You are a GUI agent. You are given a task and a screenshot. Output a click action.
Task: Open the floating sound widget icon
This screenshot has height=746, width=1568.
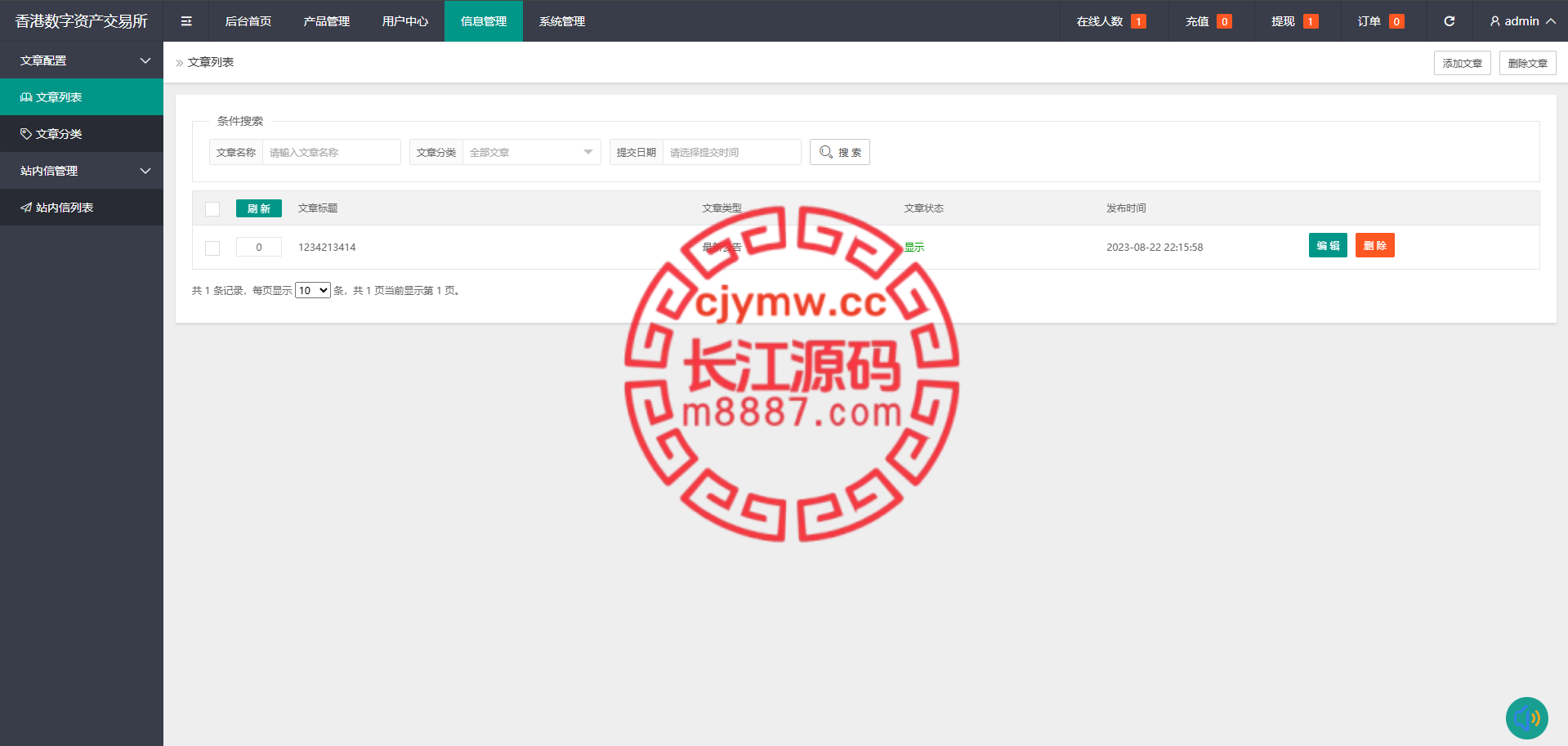tap(1526, 718)
